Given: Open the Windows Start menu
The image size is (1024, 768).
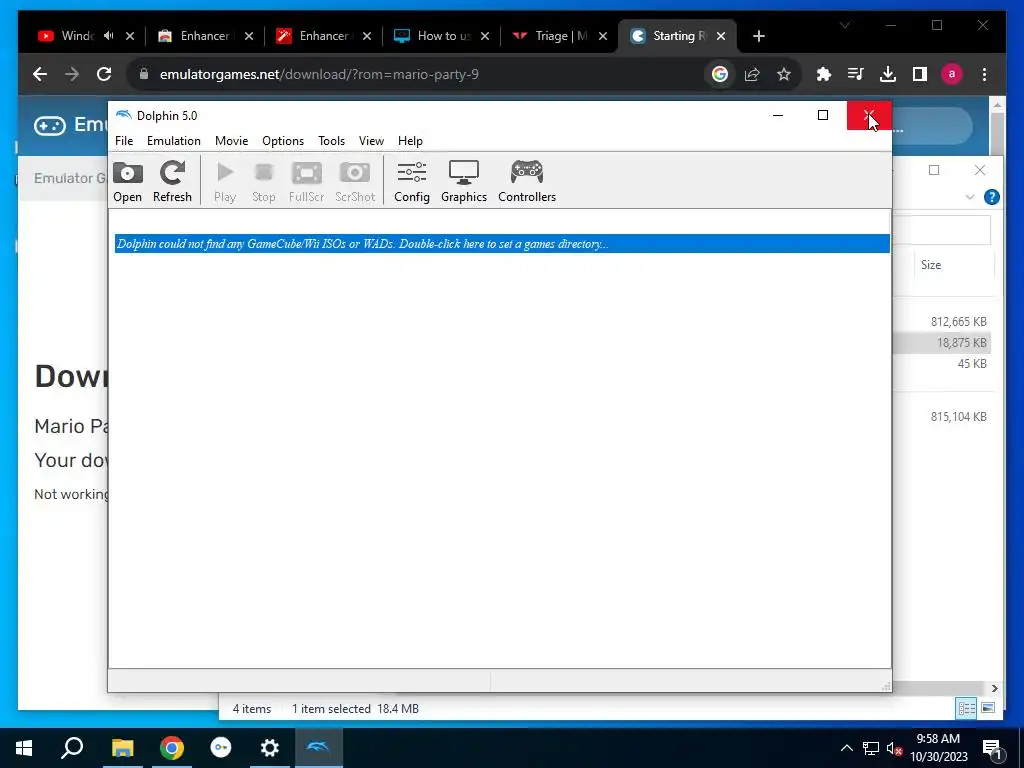Looking at the screenshot, I should click(24, 748).
